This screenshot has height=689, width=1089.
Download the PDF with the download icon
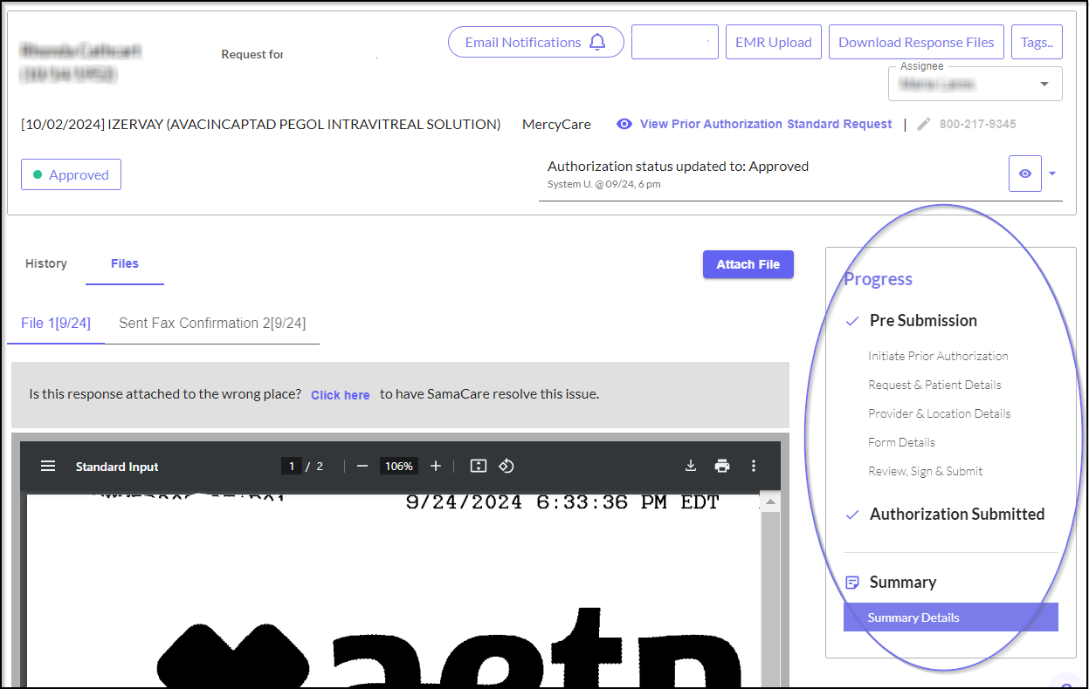[690, 466]
